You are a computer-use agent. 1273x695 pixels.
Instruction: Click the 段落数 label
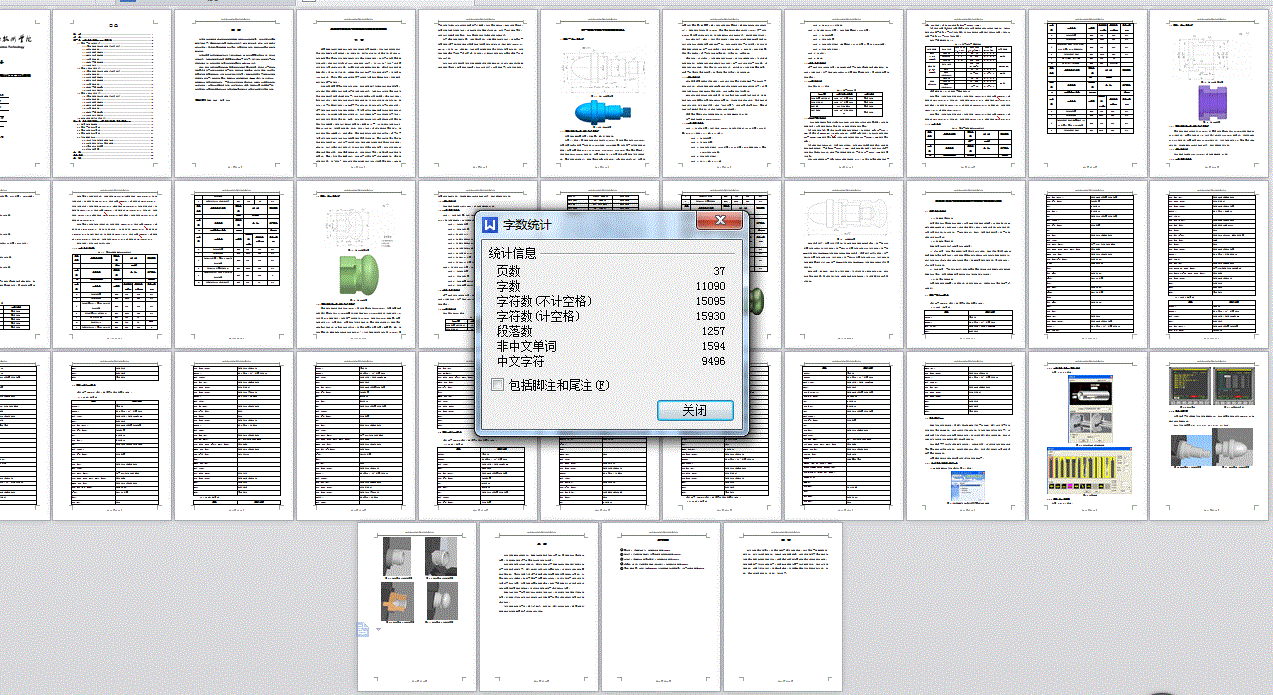(515, 331)
